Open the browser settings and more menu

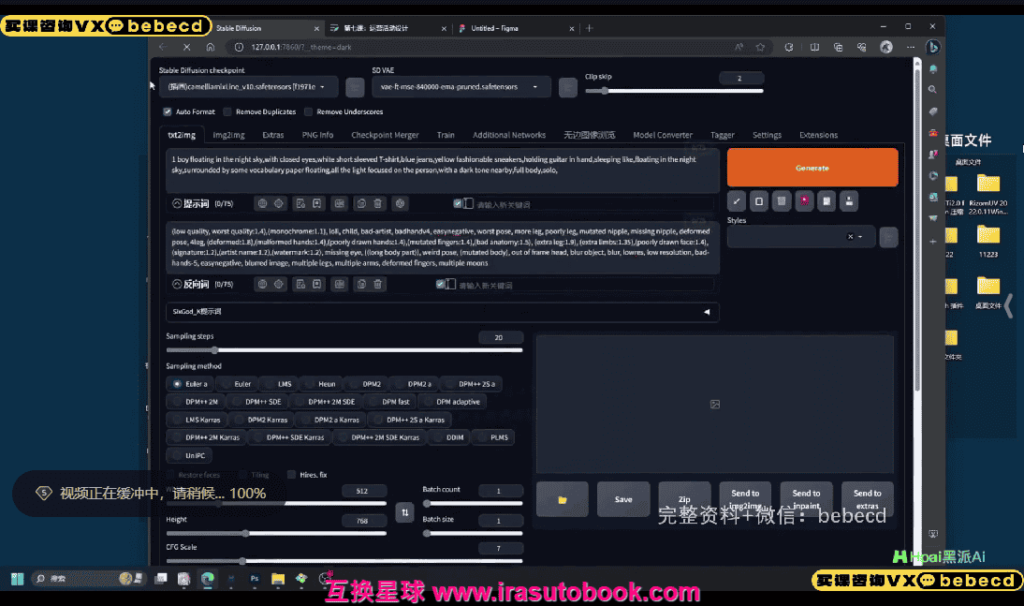tap(910, 47)
